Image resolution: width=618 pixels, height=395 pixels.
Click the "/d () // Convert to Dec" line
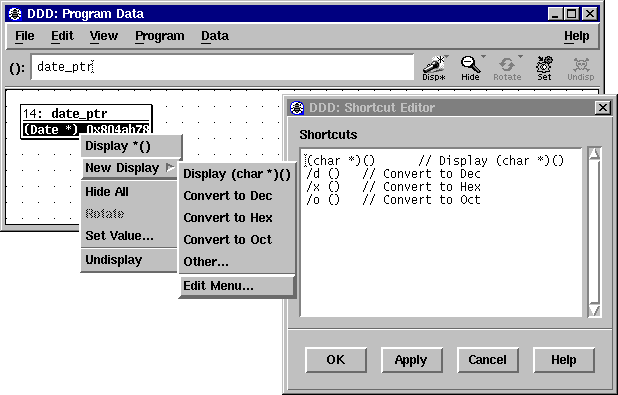pos(393,174)
